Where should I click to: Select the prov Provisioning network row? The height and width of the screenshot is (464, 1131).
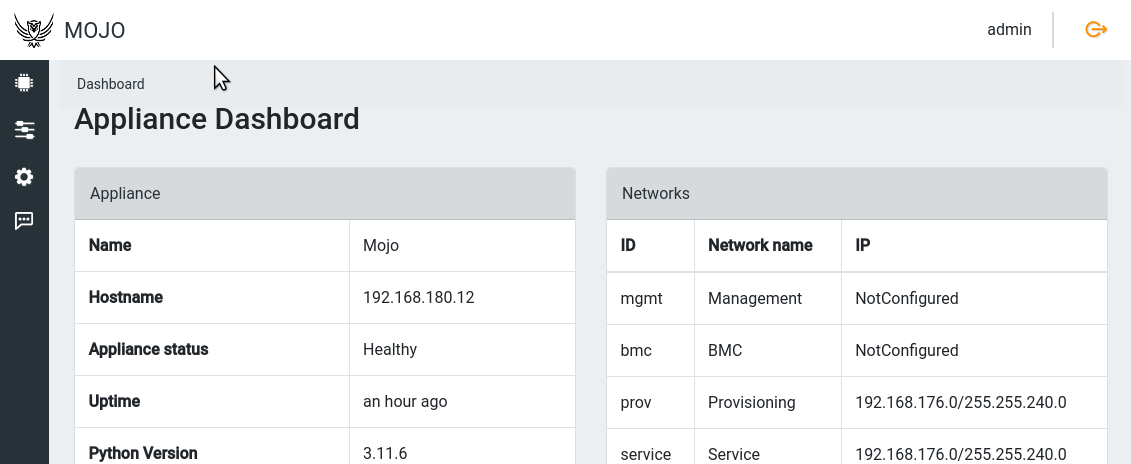856,402
